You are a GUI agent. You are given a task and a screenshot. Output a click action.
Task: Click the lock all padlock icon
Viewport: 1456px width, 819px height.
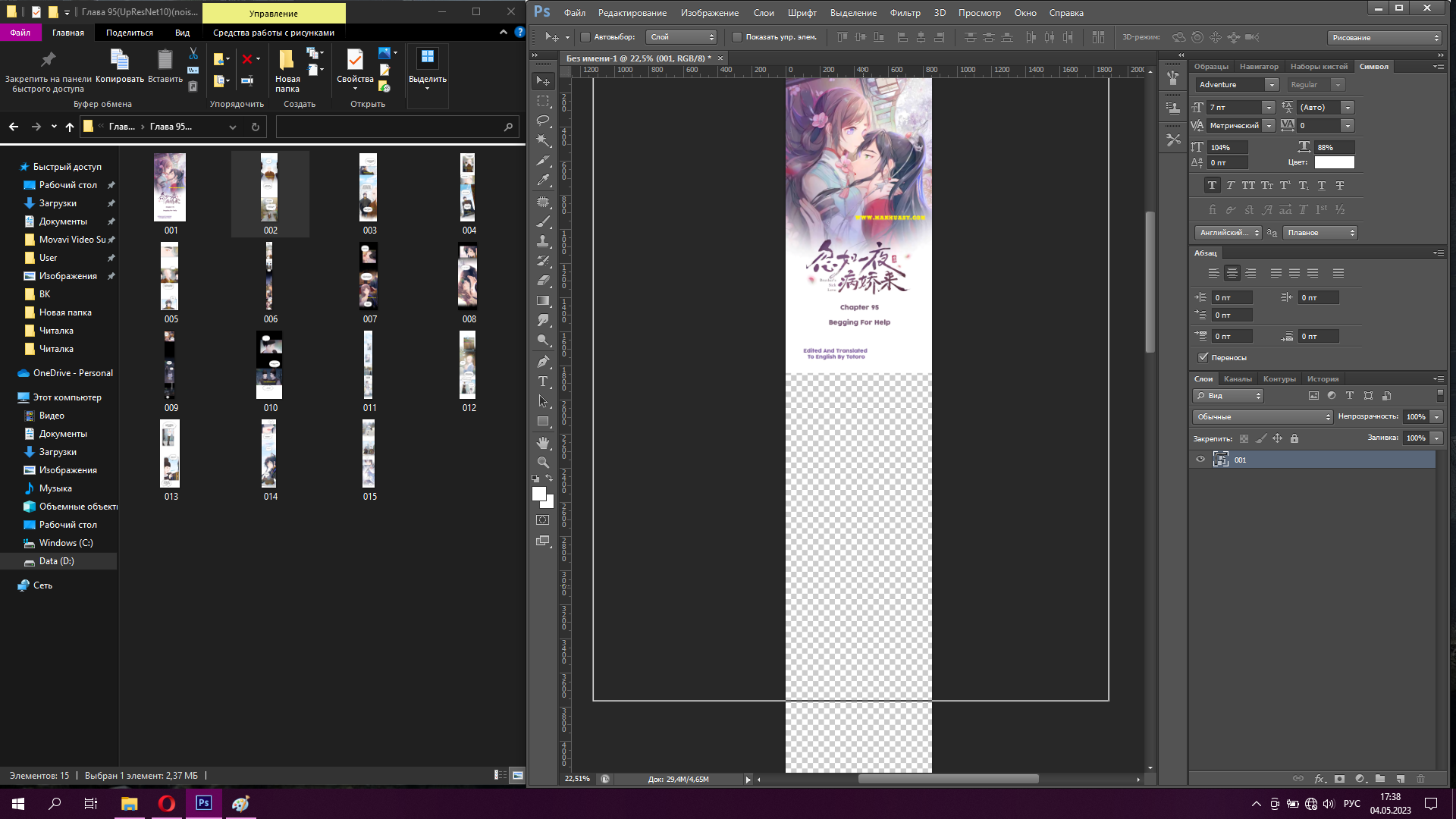coord(1294,438)
